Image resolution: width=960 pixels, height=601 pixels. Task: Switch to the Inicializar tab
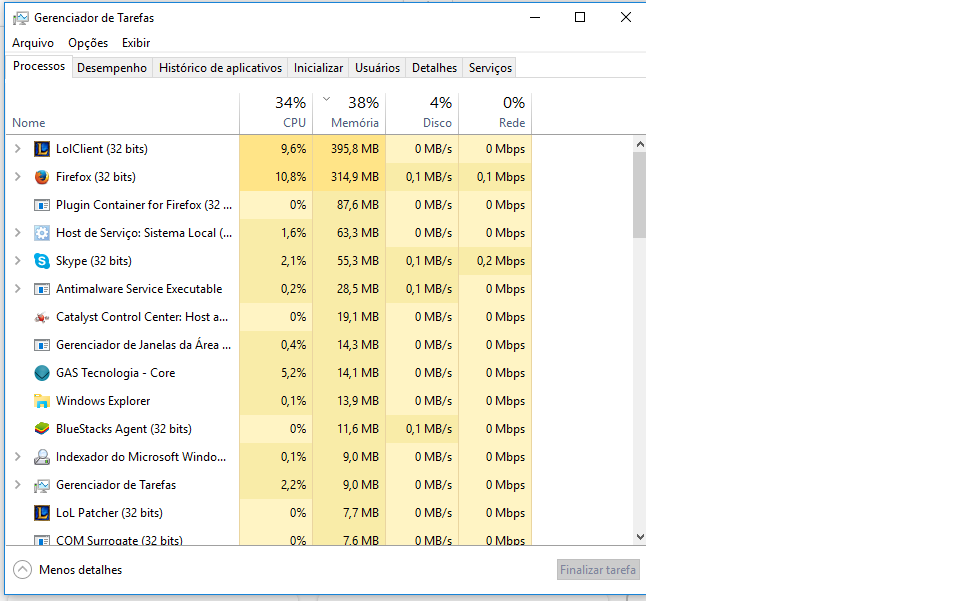pyautogui.click(x=318, y=68)
